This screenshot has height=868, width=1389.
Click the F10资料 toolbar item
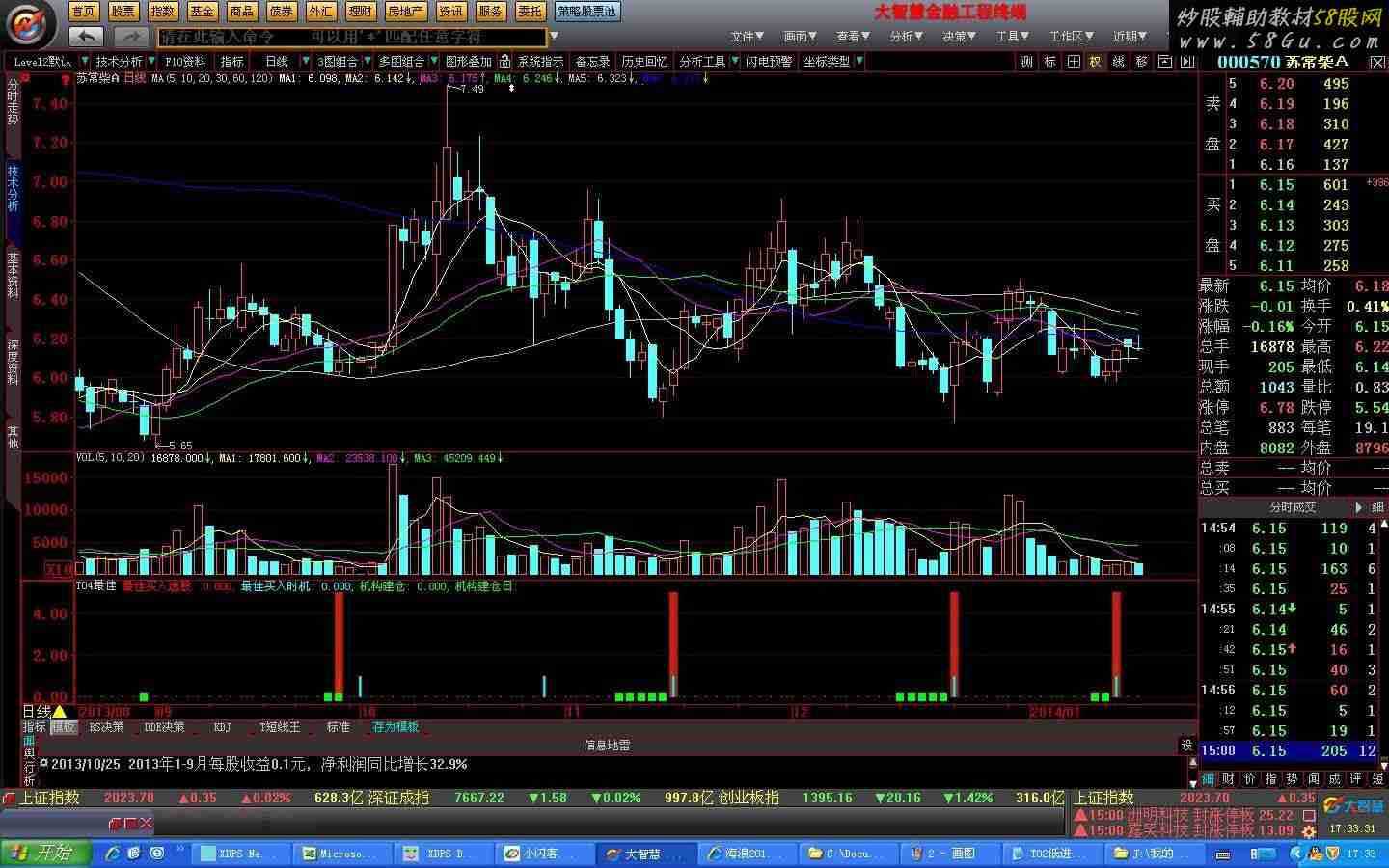[x=185, y=61]
